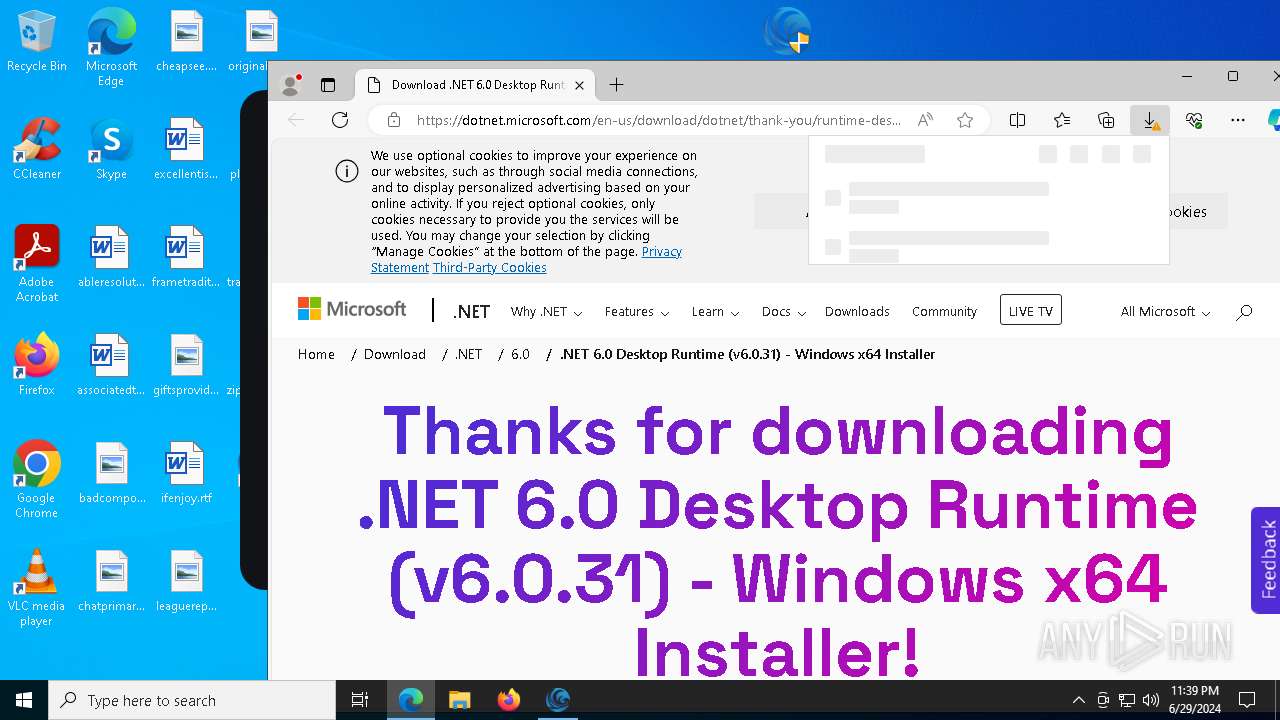Launch the CCleaner desktop icon

pos(37,150)
